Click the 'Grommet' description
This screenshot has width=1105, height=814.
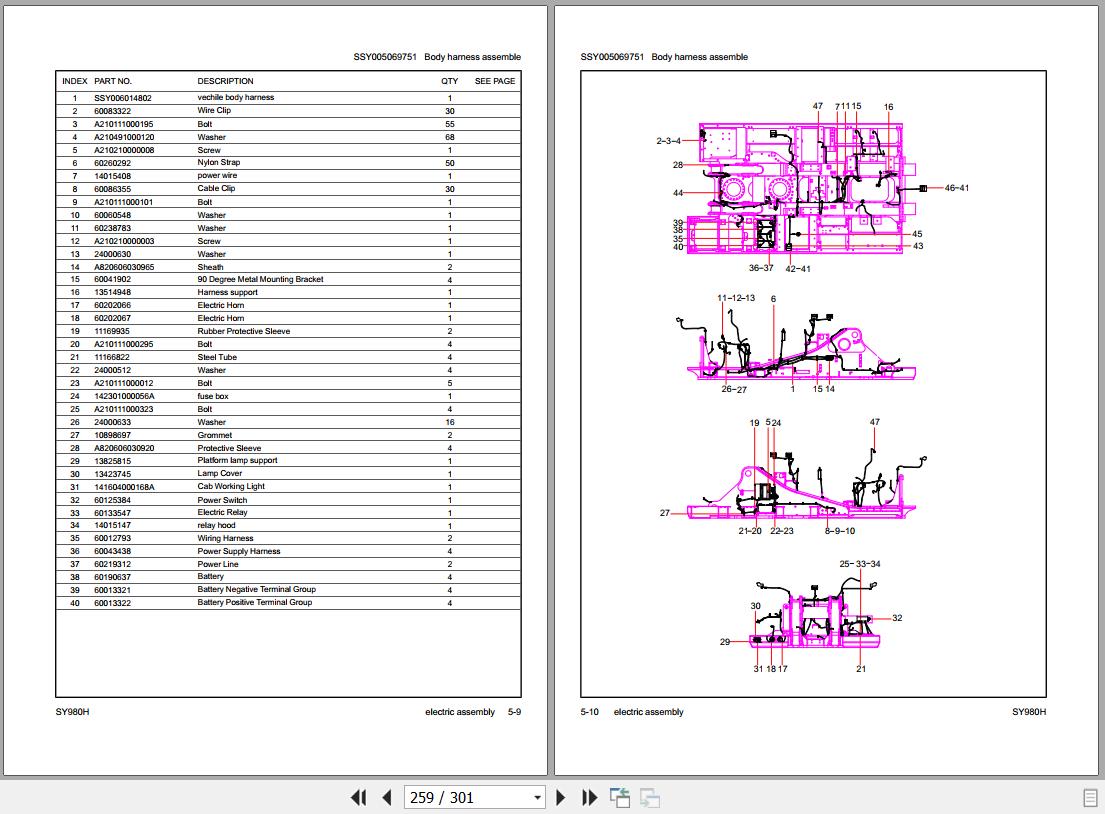(215, 436)
